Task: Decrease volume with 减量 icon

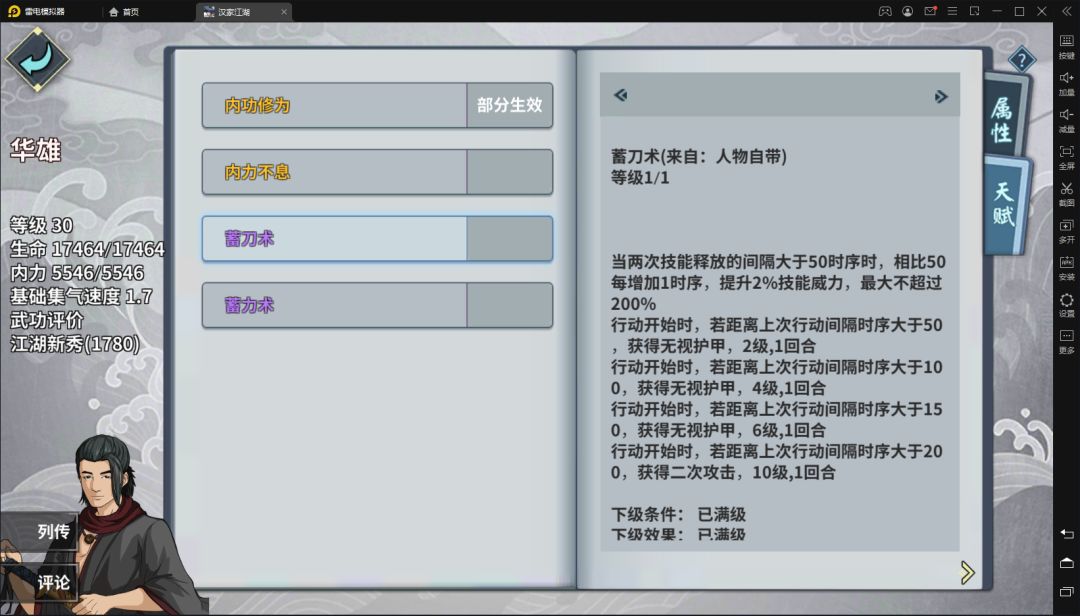Action: pos(1066,120)
